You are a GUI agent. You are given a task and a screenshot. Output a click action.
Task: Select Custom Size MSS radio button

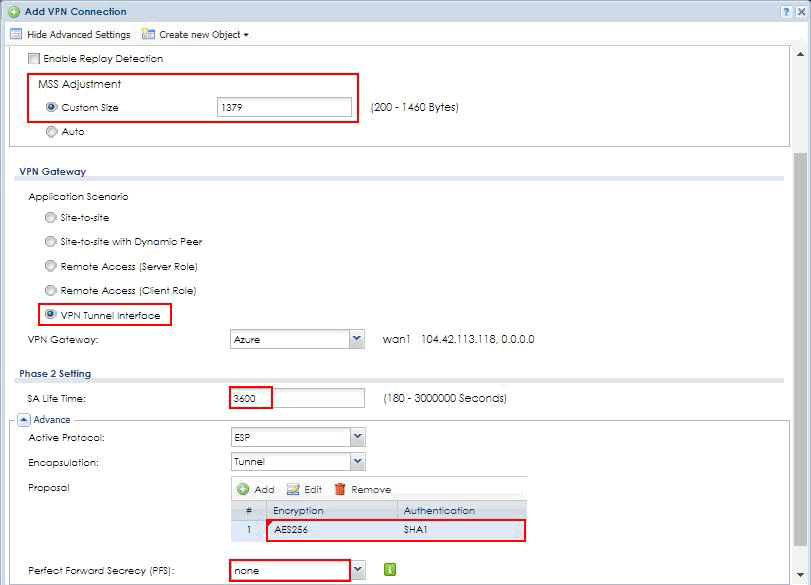click(51, 107)
